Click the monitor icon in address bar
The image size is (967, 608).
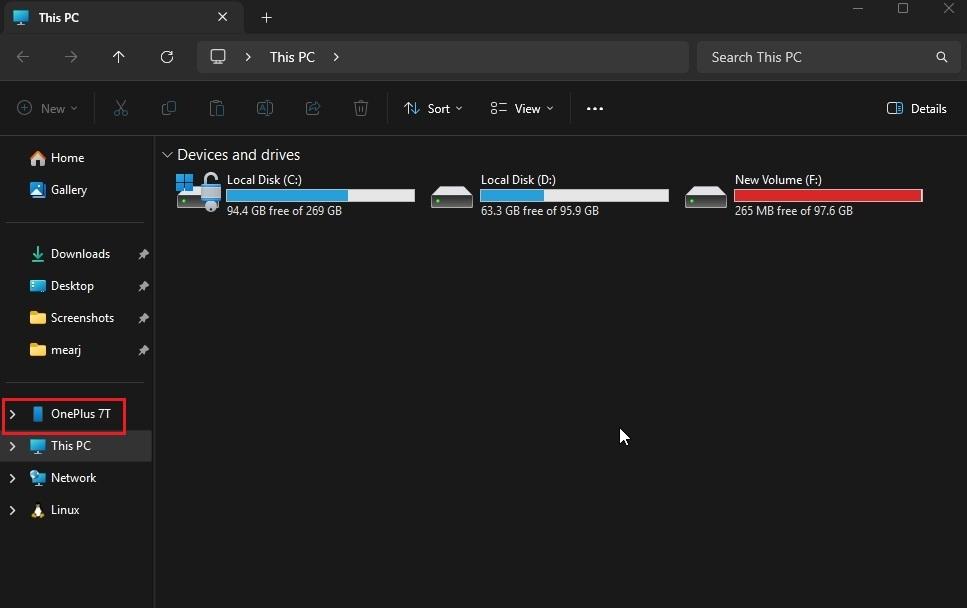(x=218, y=57)
